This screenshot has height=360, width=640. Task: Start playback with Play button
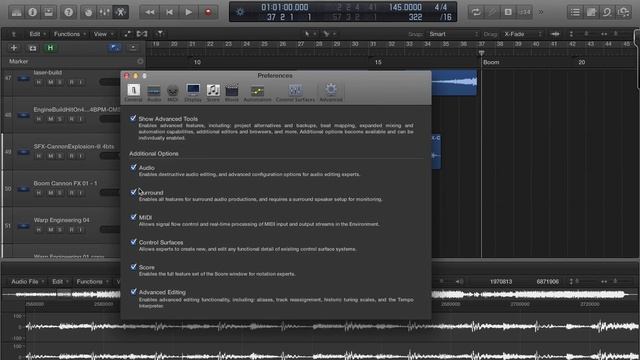189,12
